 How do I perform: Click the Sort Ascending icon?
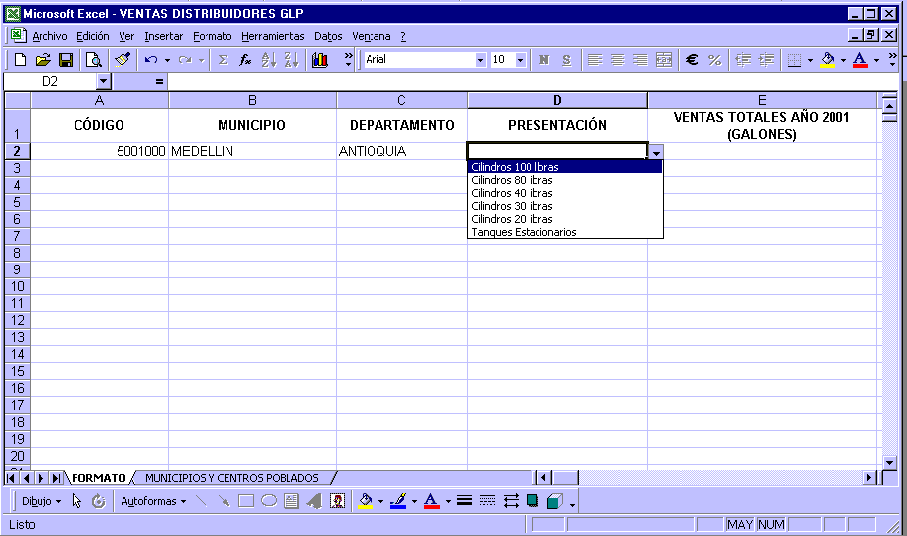pos(268,60)
